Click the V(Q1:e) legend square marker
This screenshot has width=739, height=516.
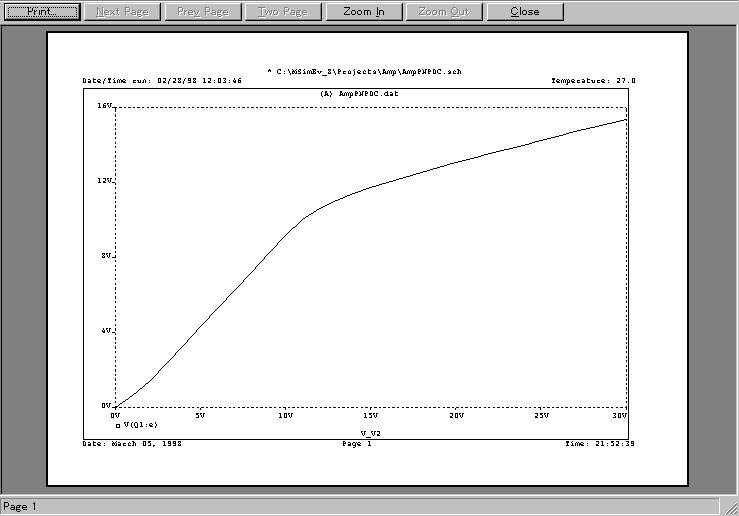[x=118, y=425]
